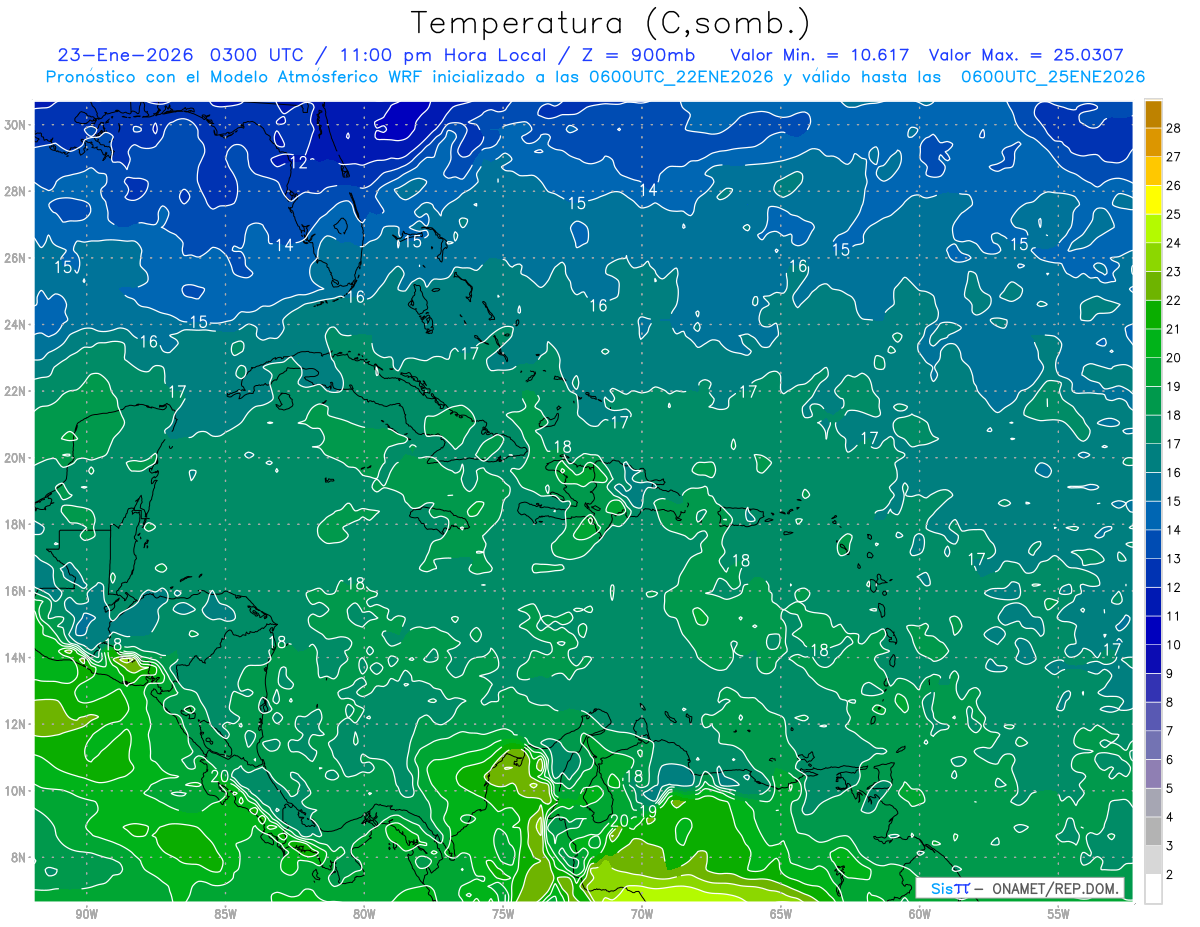
Task: Click the "8N" latitude axis label
Action: pos(20,858)
